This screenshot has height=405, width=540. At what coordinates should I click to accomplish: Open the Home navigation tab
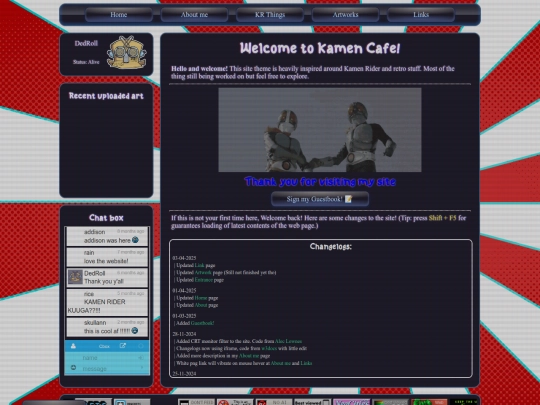pos(118,14)
